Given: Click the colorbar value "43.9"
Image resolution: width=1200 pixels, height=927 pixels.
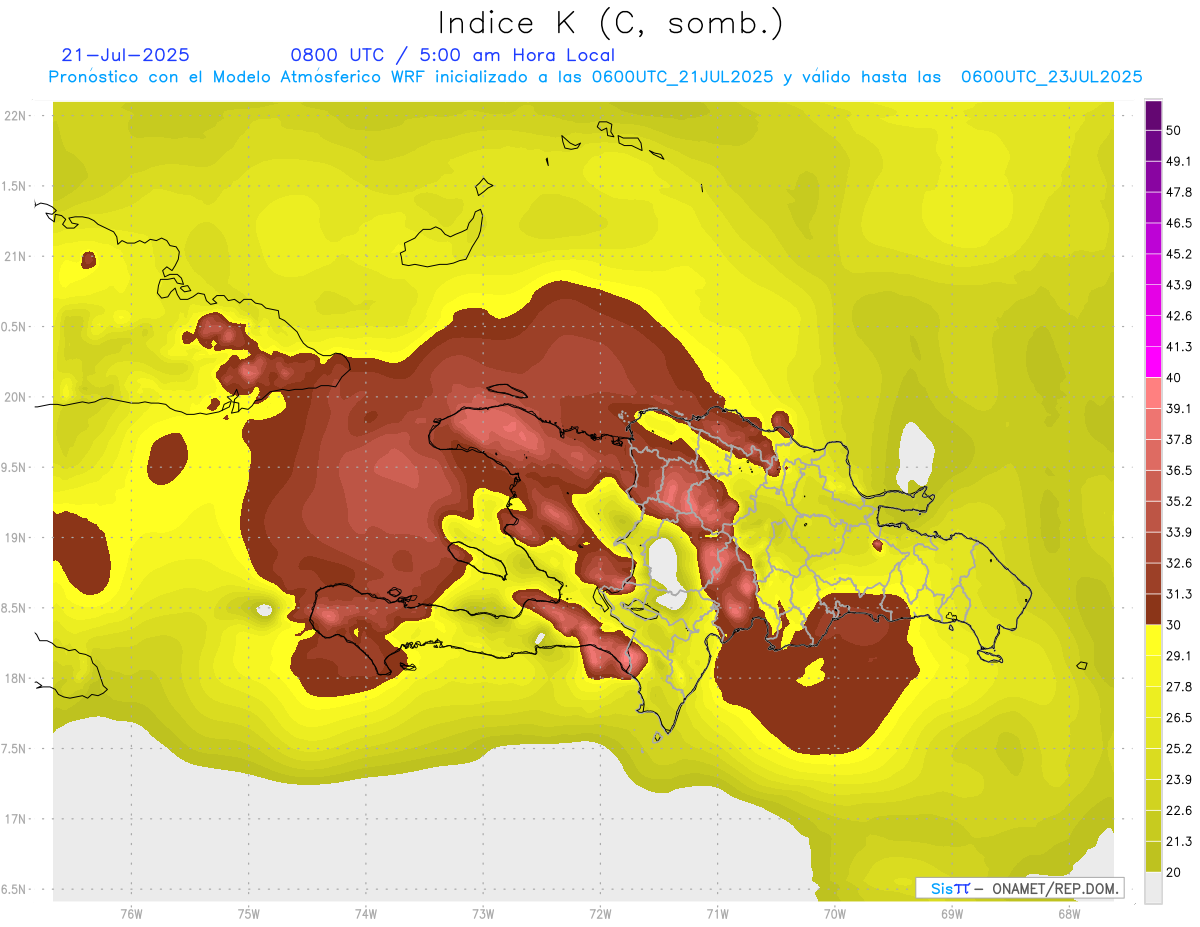Looking at the screenshot, I should pos(1179,285).
